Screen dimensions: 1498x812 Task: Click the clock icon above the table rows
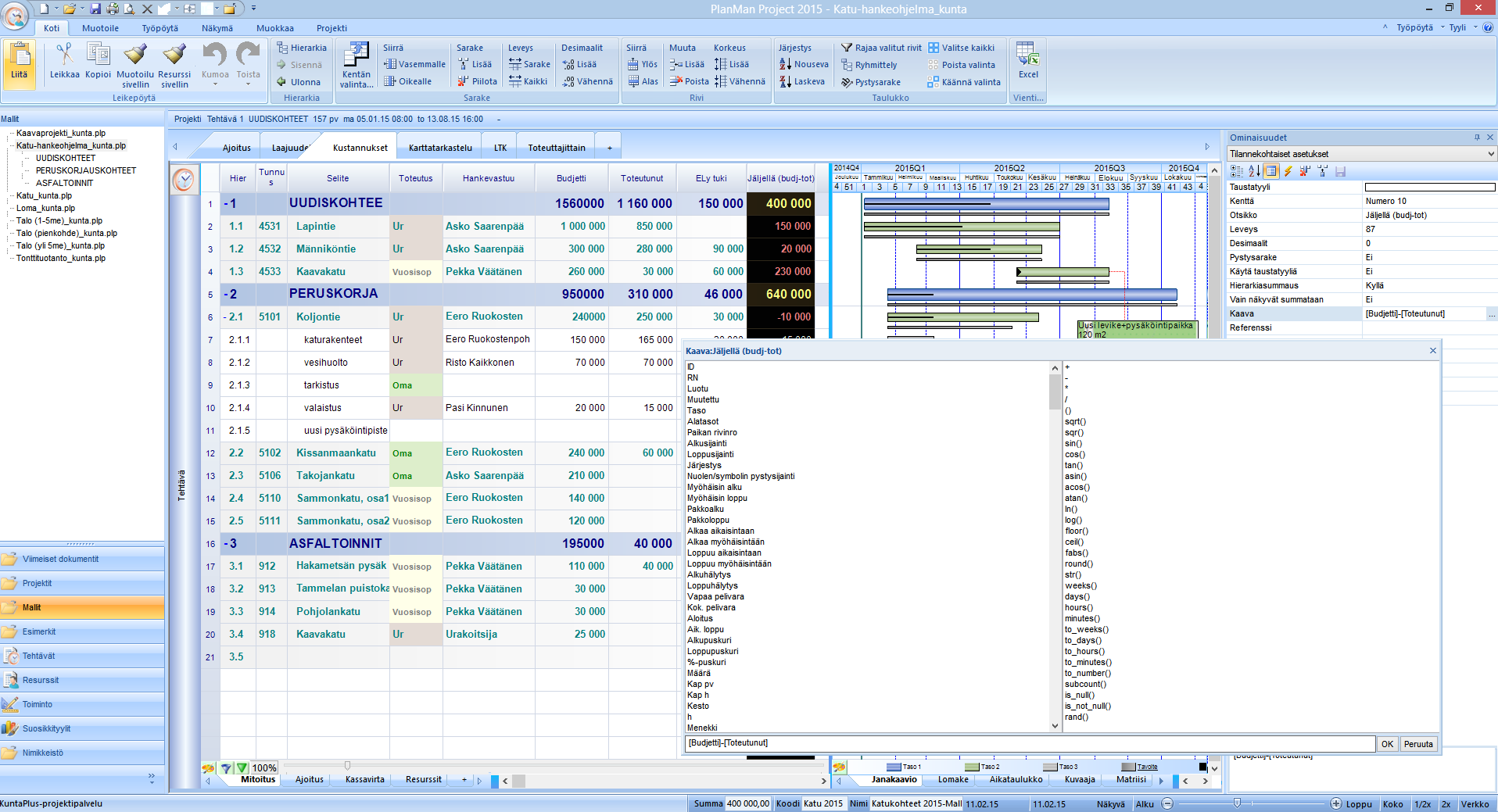pyautogui.click(x=184, y=180)
